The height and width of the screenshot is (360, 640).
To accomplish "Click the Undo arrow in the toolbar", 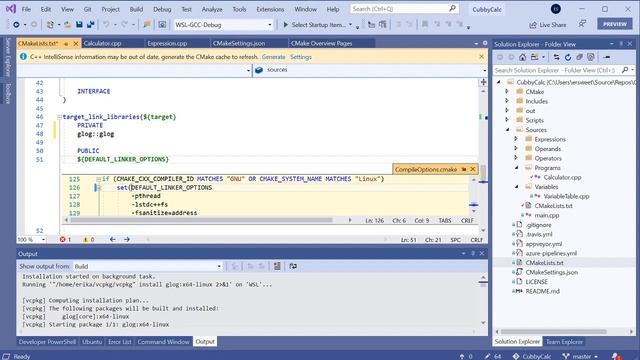I will 106,25.
